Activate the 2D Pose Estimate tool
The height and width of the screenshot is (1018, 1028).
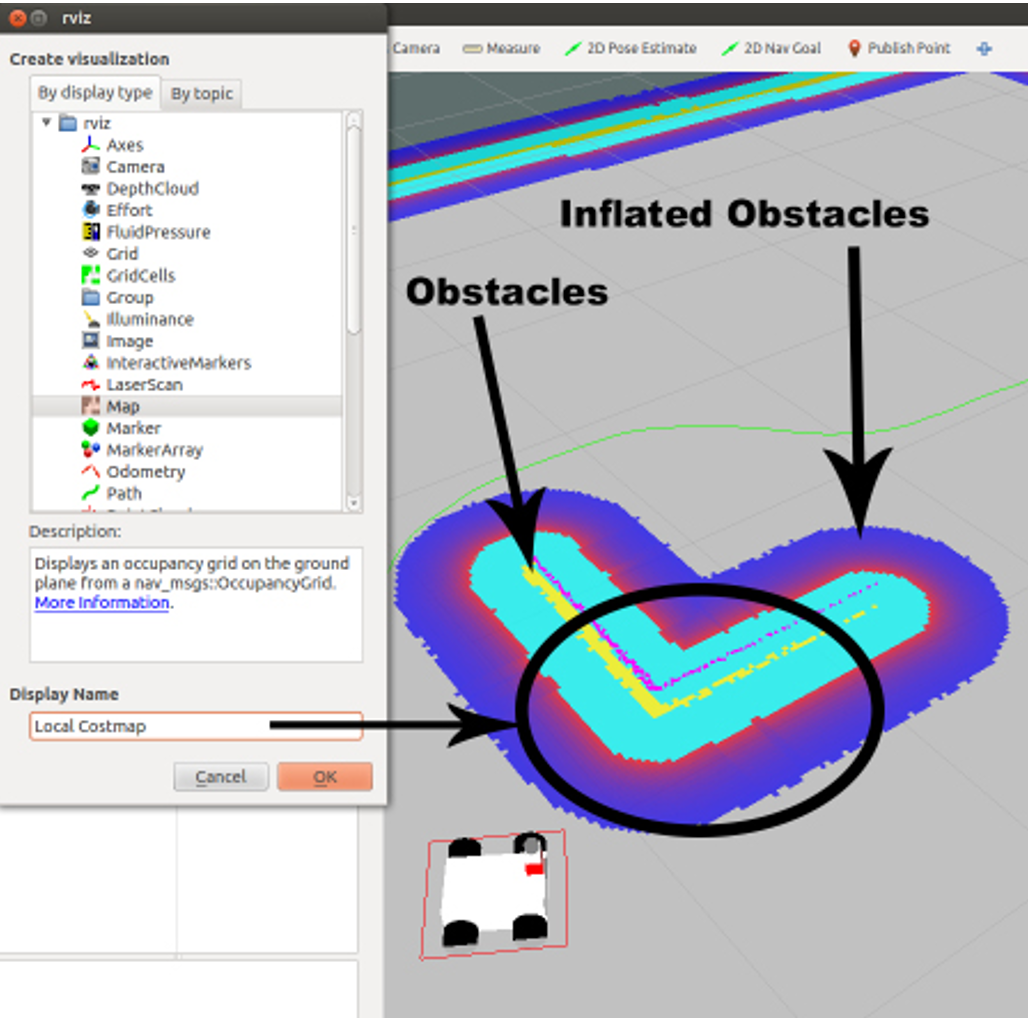point(631,49)
